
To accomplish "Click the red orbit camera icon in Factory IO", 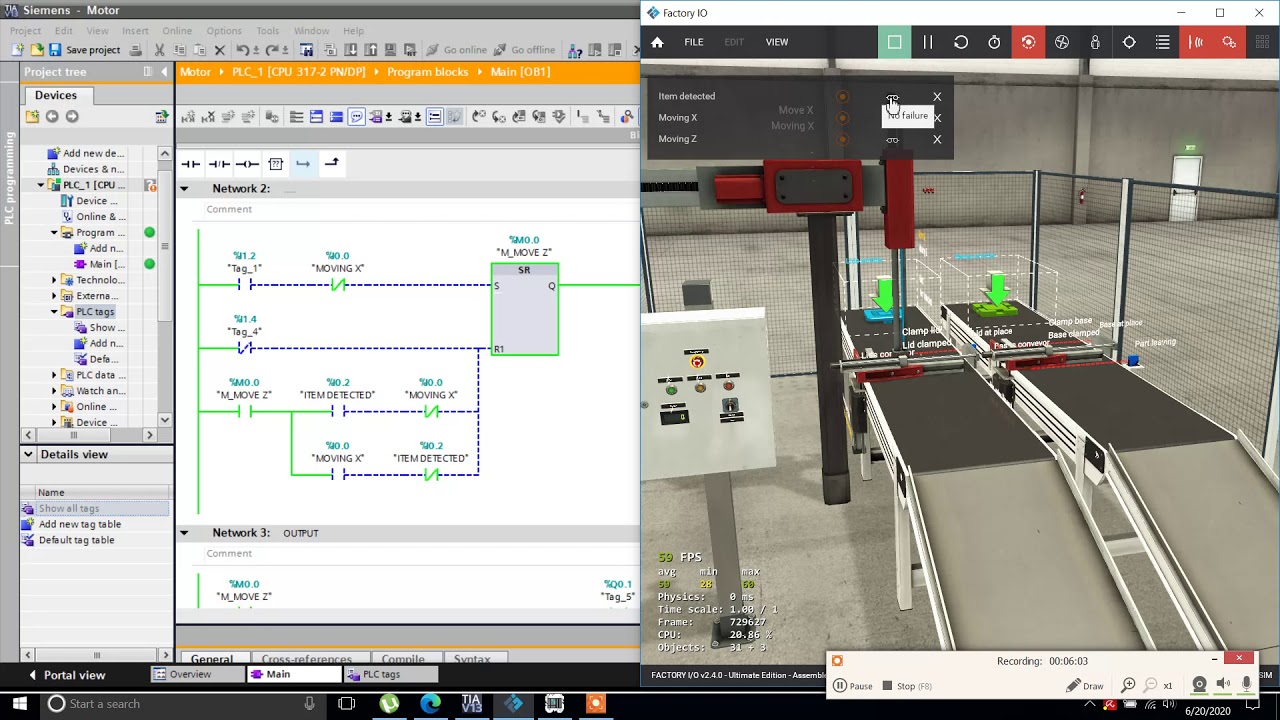I will coord(1028,42).
